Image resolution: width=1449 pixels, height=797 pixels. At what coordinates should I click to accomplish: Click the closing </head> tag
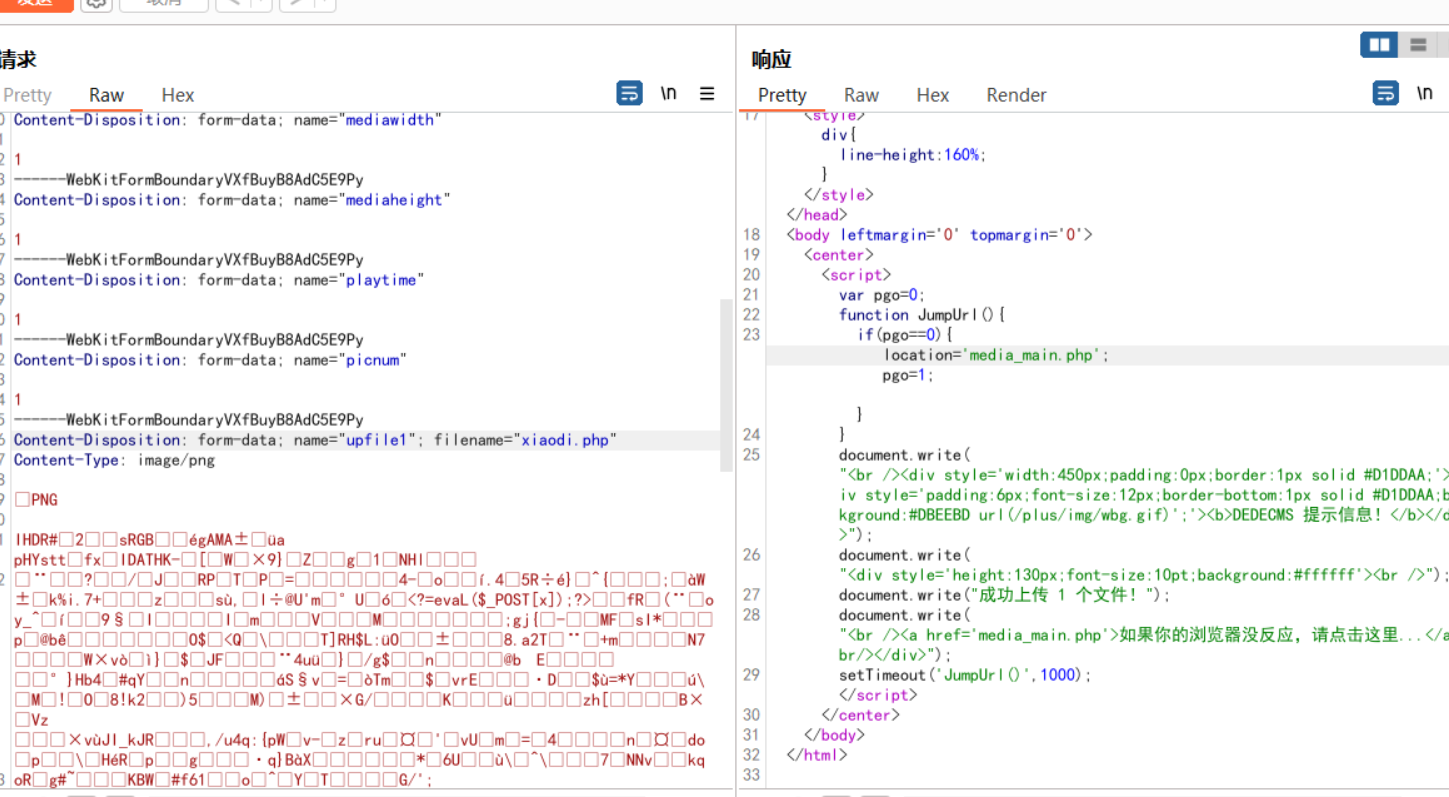(817, 215)
